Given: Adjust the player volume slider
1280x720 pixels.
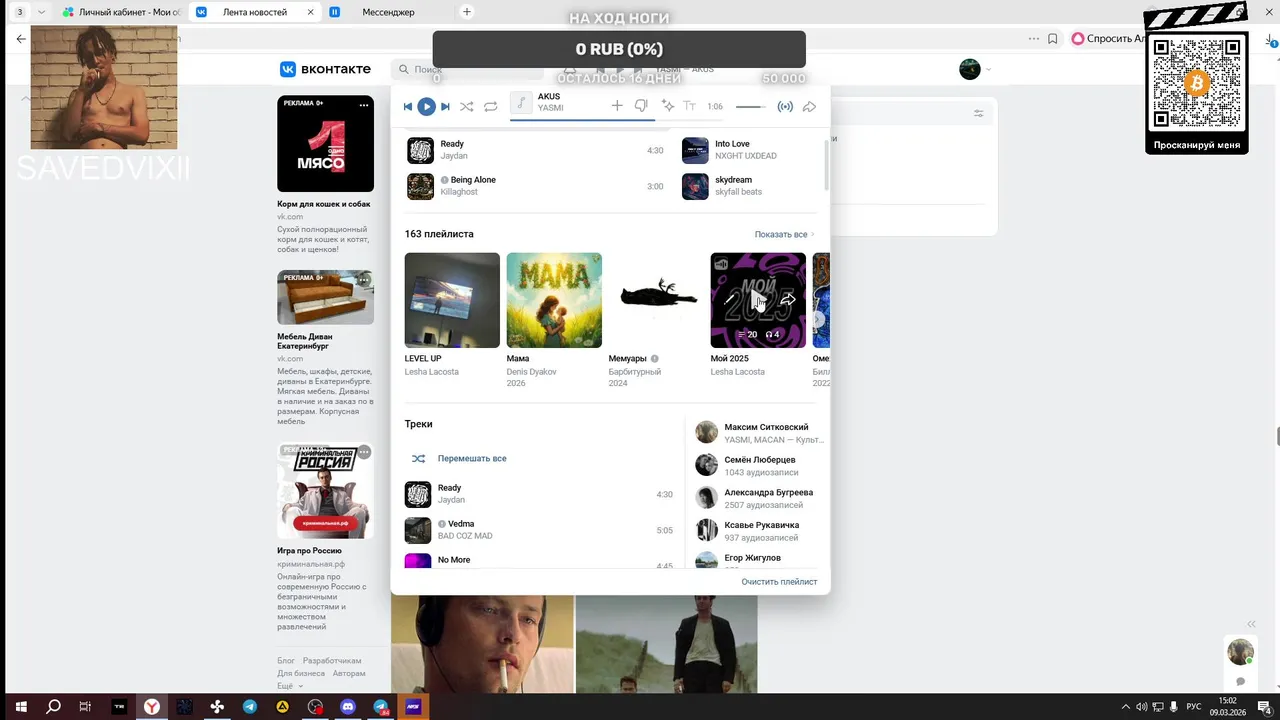Looking at the screenshot, I should coord(751,107).
